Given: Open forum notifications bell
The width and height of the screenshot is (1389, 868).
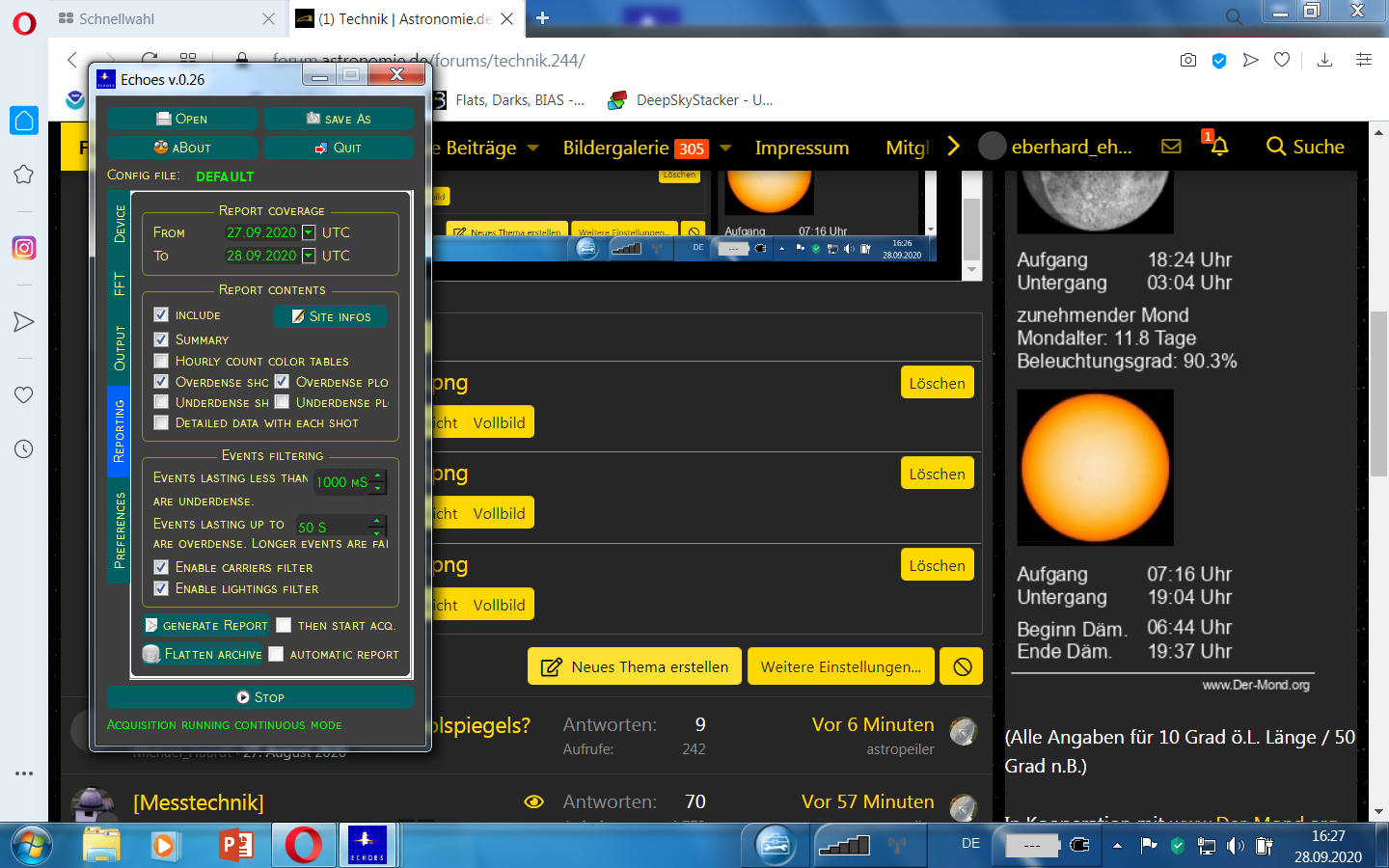Looking at the screenshot, I should click(x=1219, y=147).
